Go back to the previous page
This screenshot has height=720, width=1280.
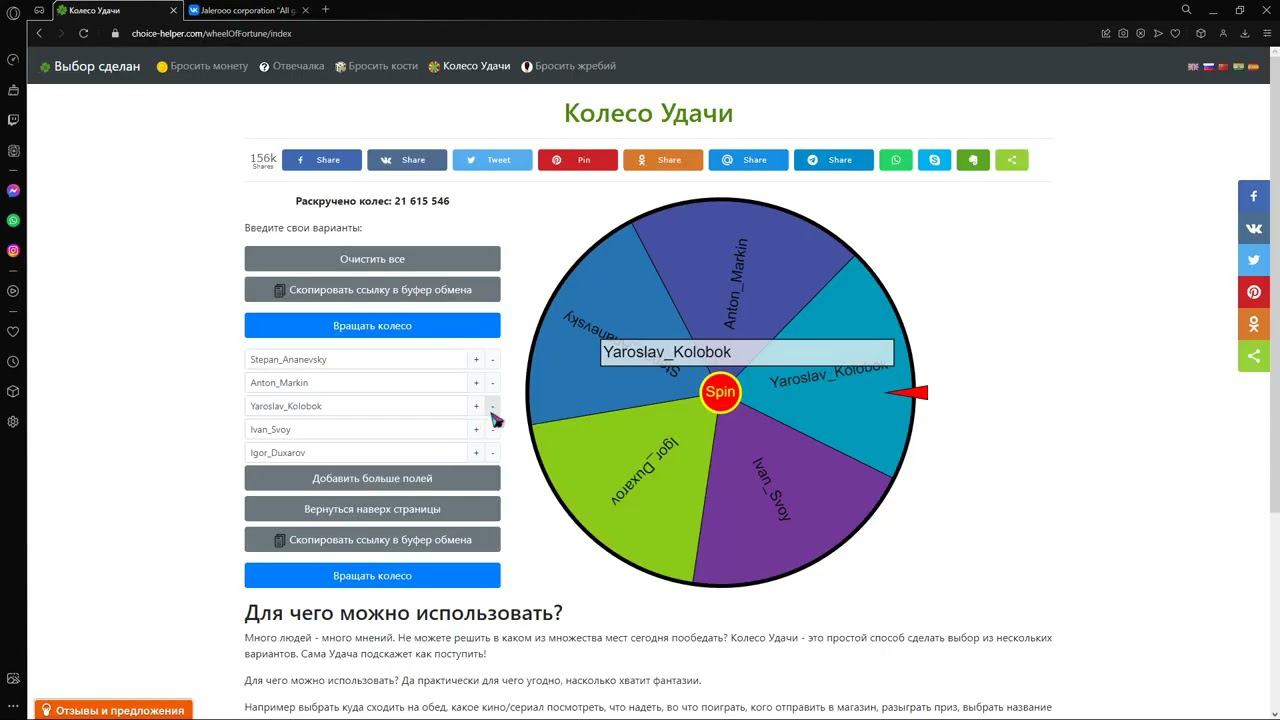point(39,33)
